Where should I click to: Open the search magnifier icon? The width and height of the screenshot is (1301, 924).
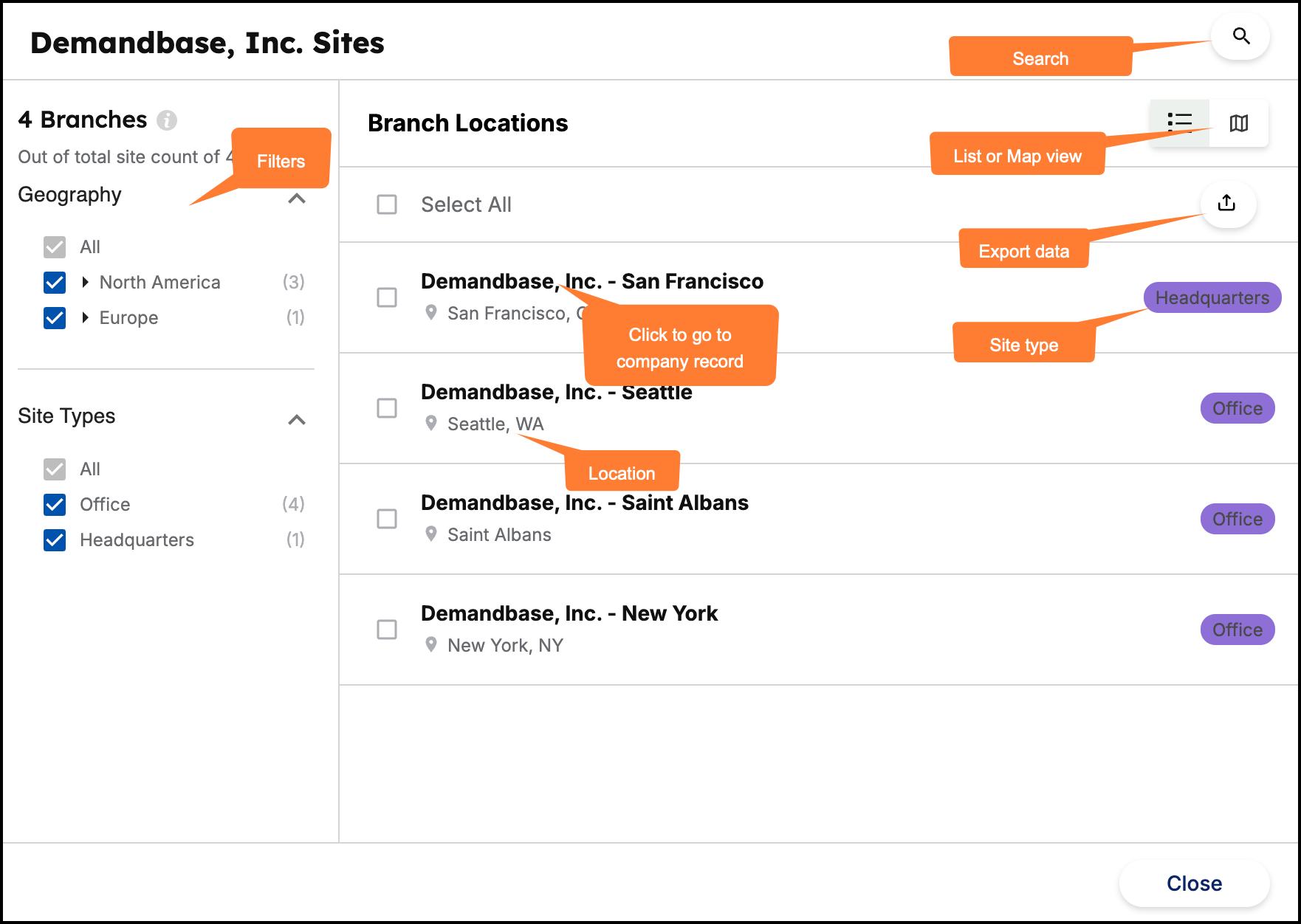pos(1240,36)
